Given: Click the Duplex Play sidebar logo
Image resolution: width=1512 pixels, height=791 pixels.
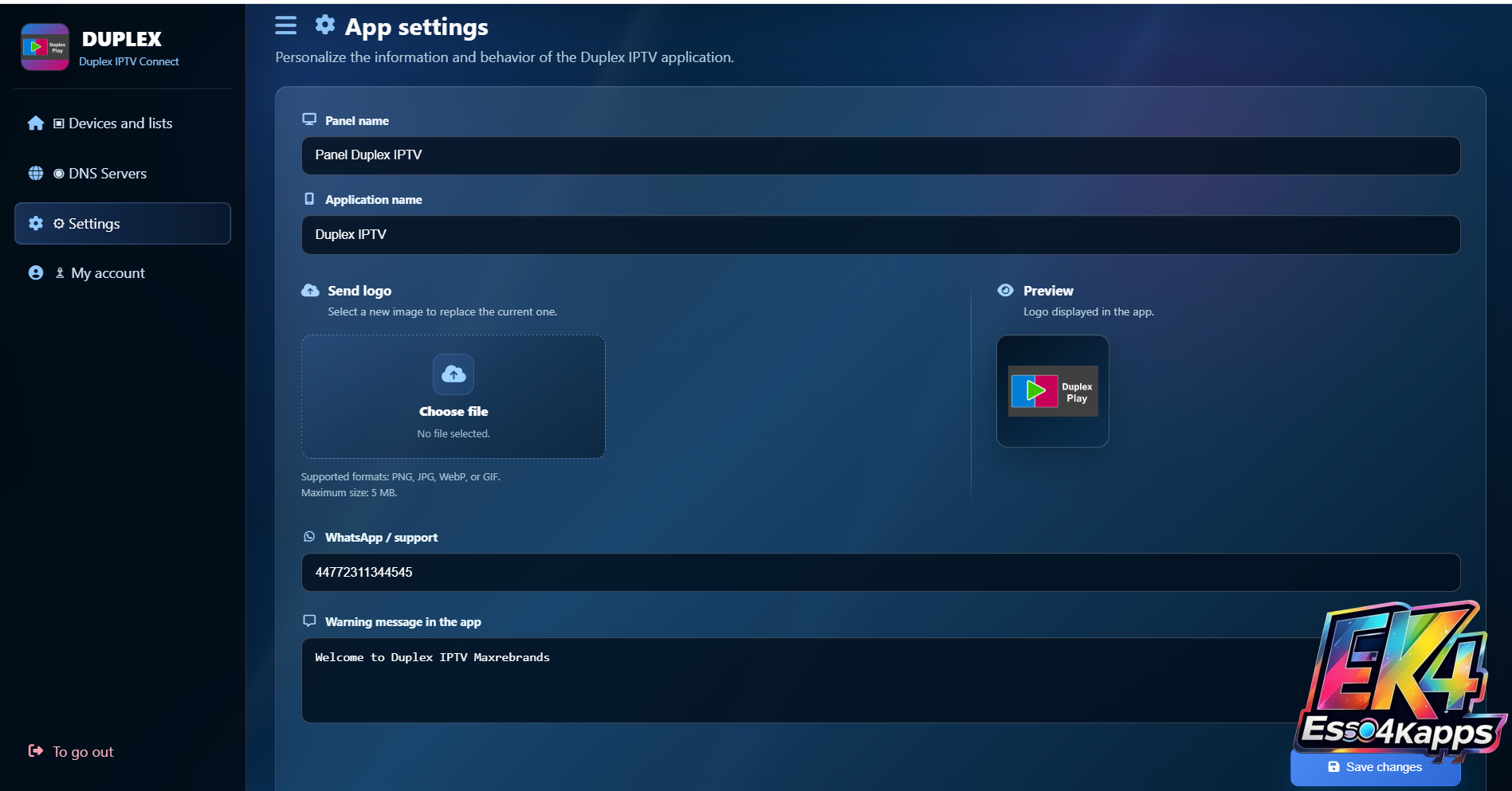Looking at the screenshot, I should click(x=45, y=47).
